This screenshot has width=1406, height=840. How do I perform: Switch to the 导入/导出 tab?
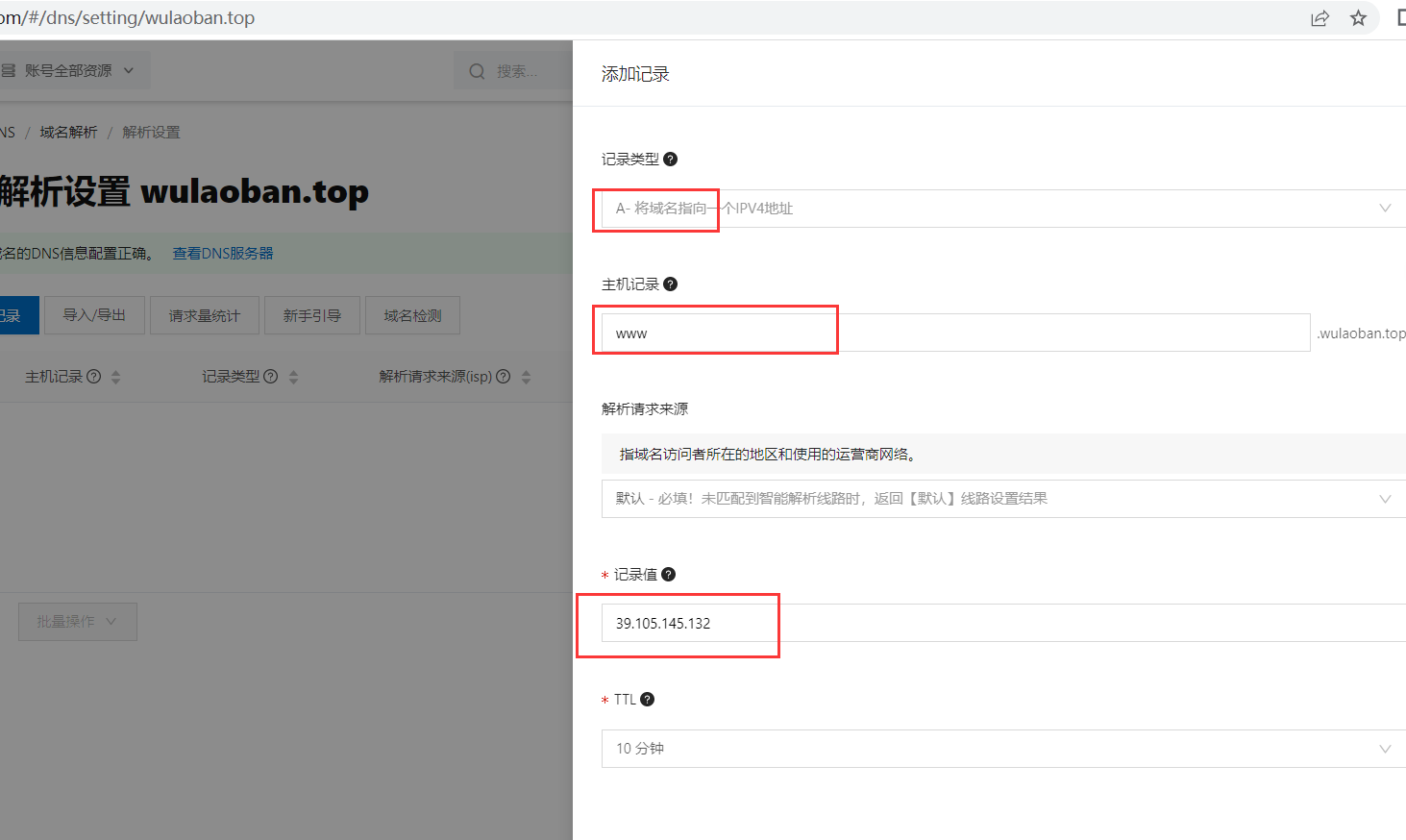click(94, 315)
